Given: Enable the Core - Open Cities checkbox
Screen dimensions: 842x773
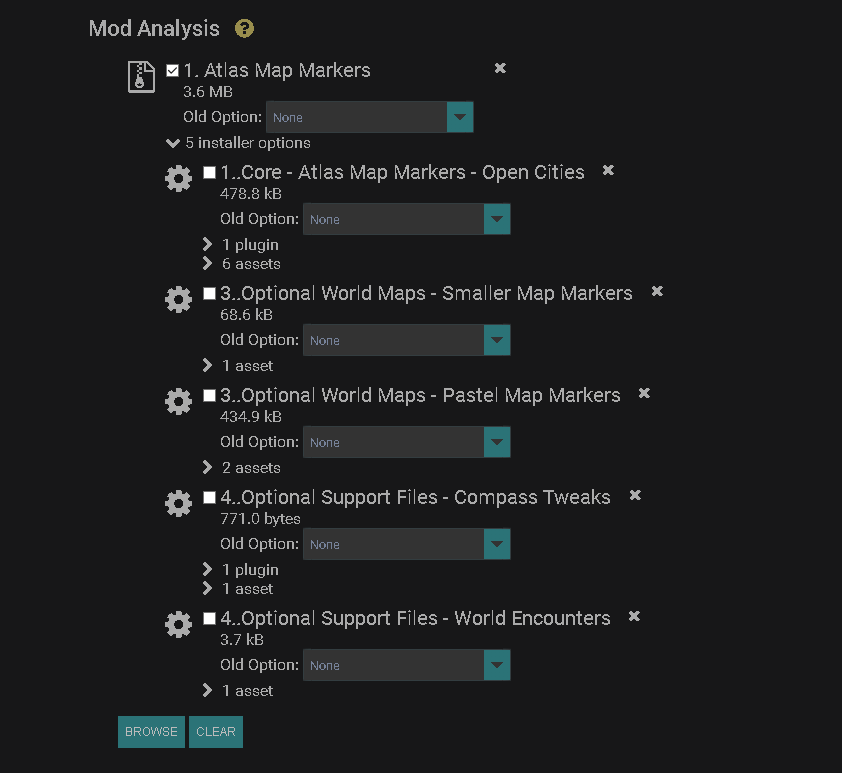Looking at the screenshot, I should point(209,172).
